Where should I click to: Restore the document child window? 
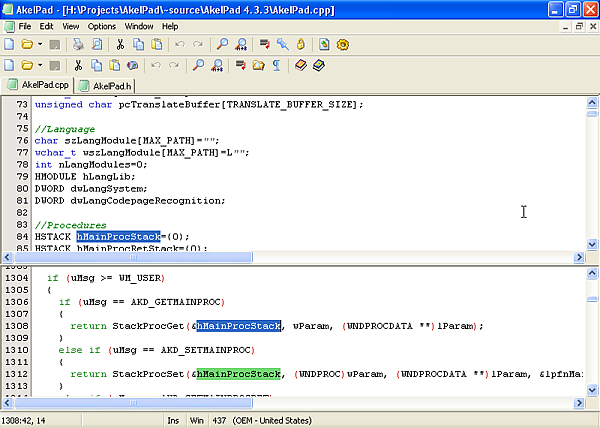coord(579,26)
